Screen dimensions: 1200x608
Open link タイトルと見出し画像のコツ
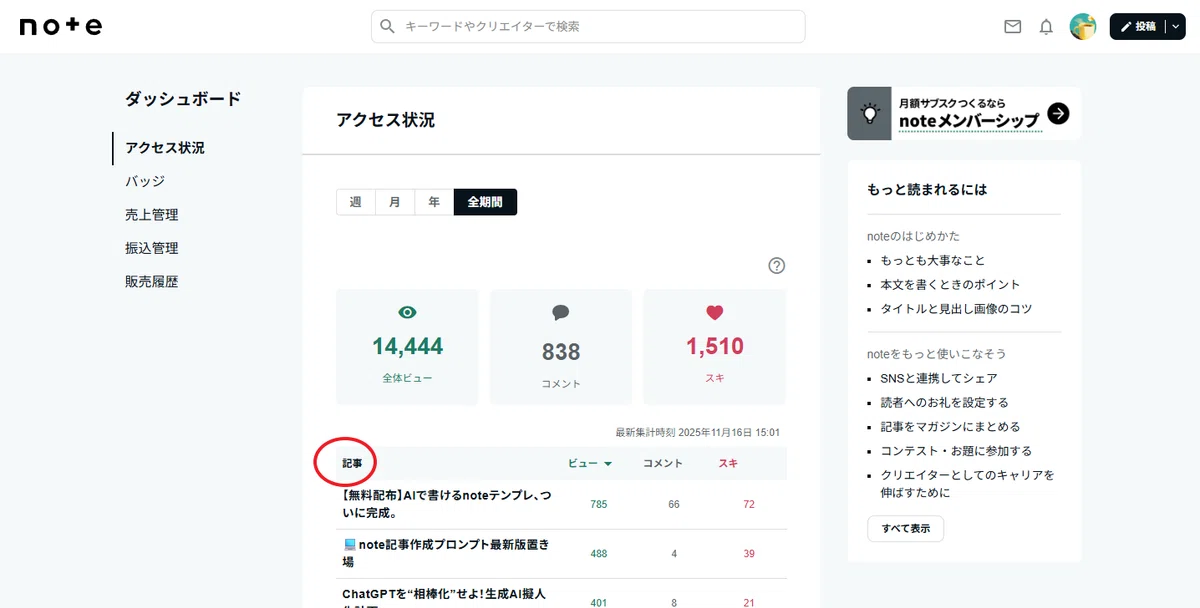point(957,309)
